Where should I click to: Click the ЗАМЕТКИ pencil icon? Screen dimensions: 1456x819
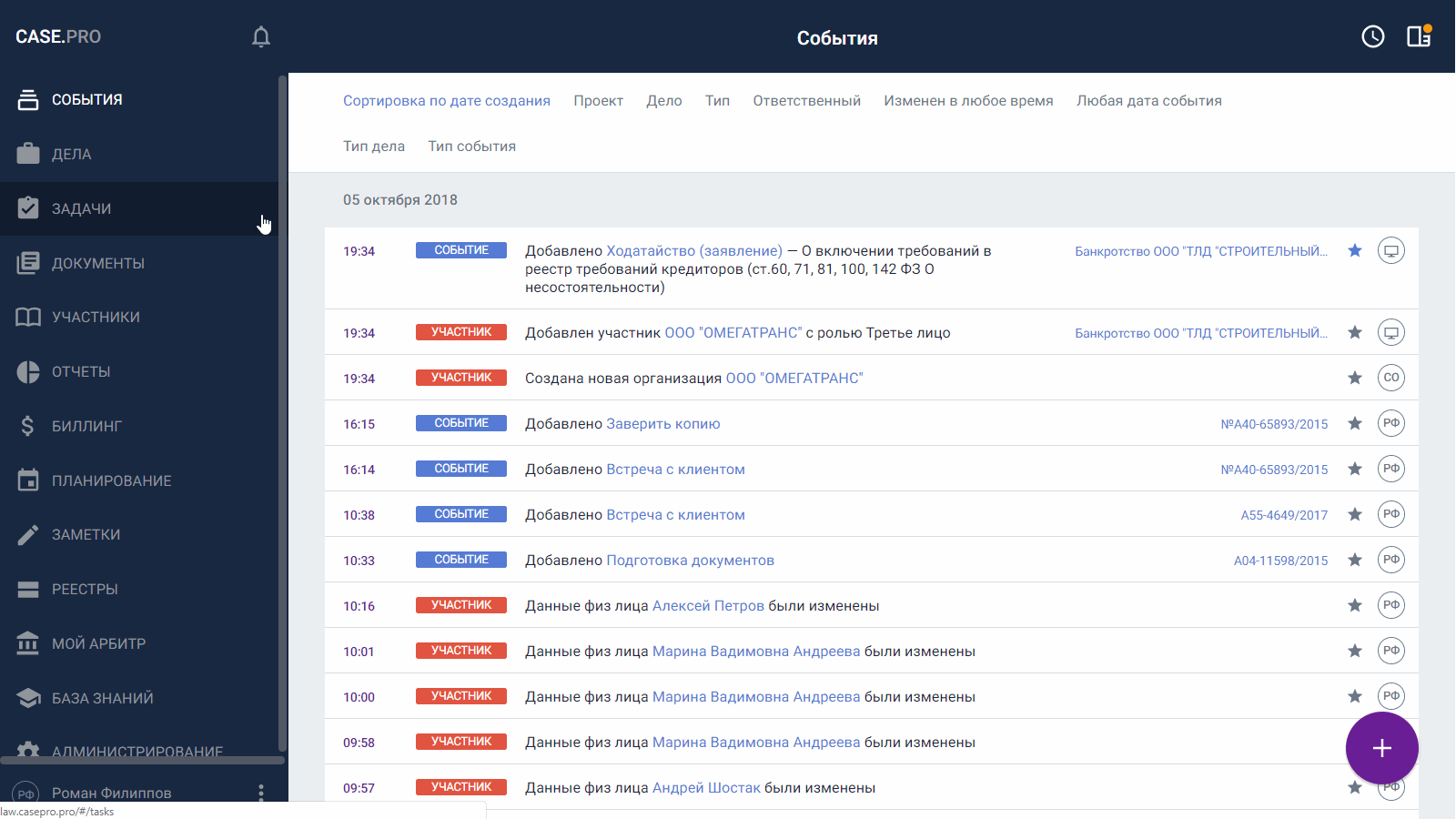[x=28, y=534]
